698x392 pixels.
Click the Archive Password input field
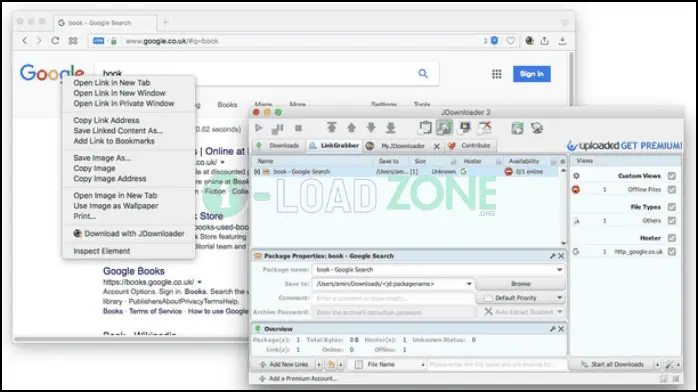coord(393,312)
